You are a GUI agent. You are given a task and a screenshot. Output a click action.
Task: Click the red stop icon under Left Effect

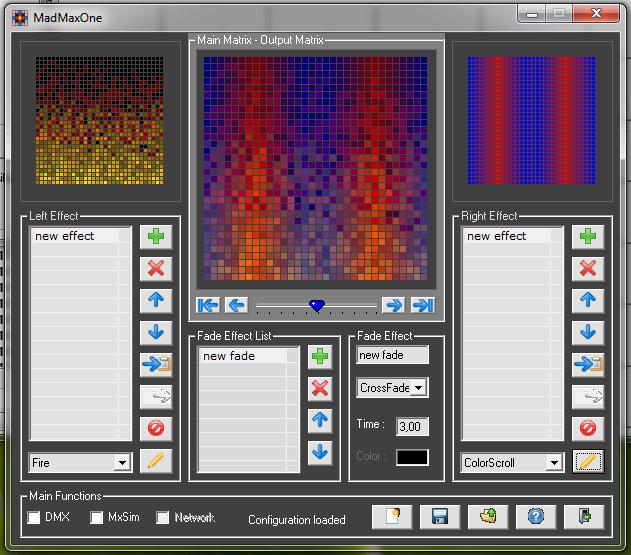point(155,428)
